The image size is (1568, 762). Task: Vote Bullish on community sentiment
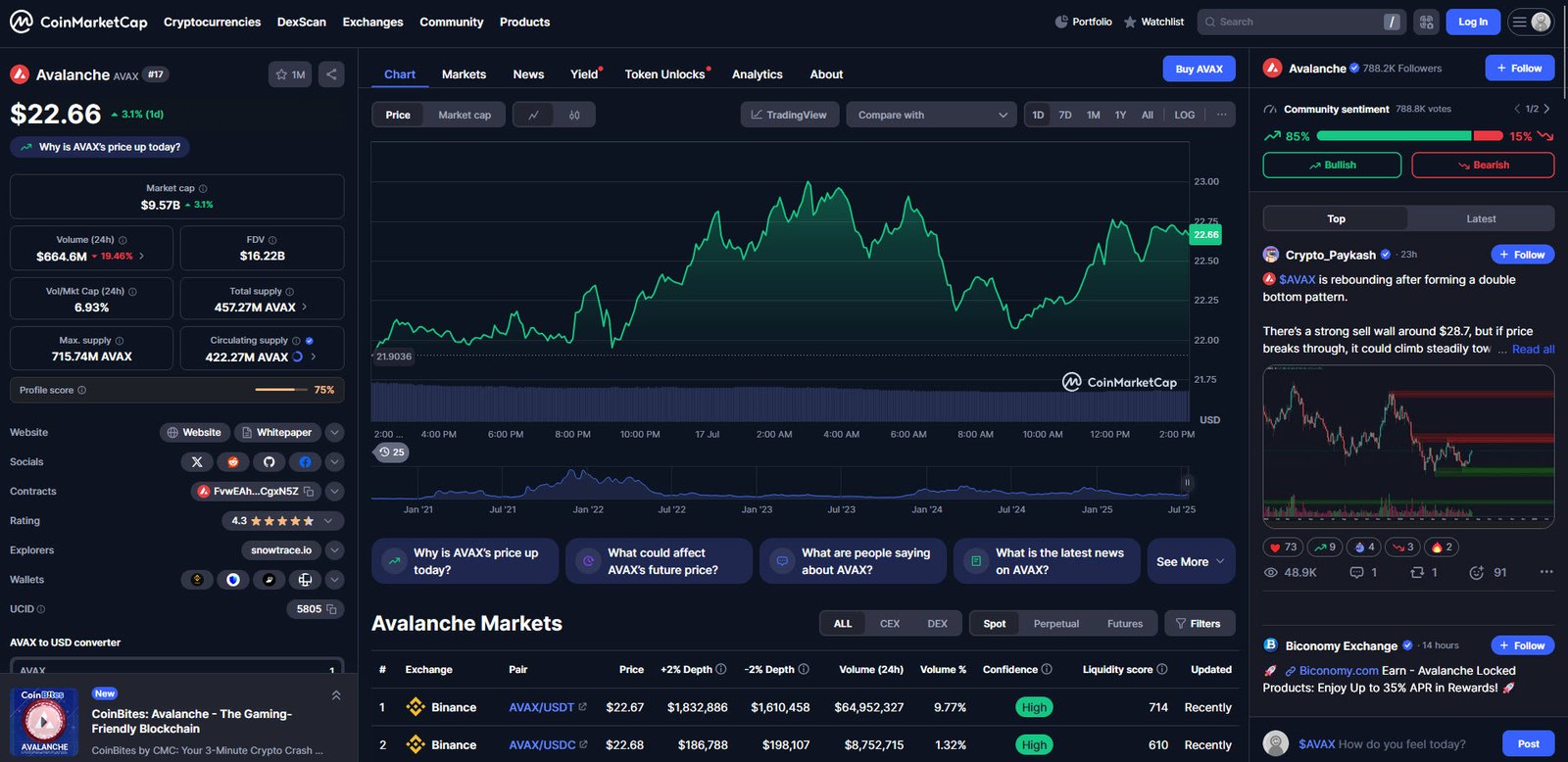pos(1332,165)
